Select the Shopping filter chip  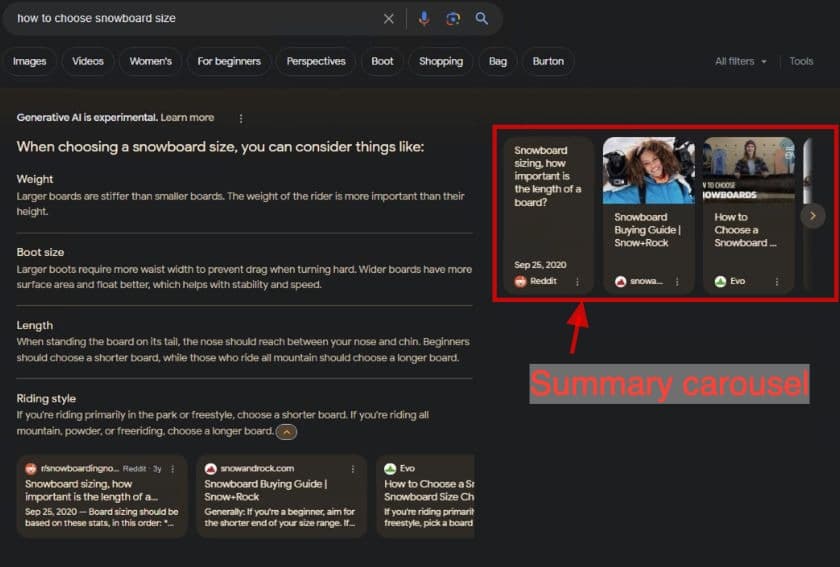click(441, 61)
